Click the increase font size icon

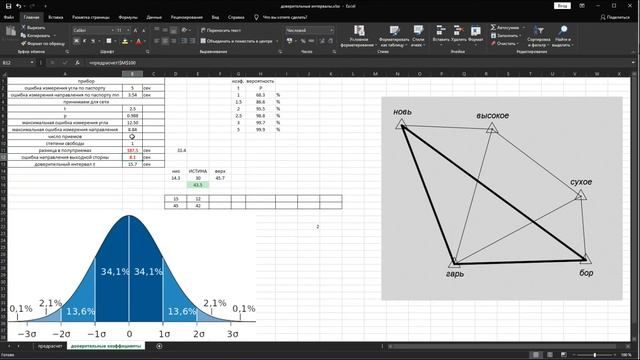coord(136,31)
